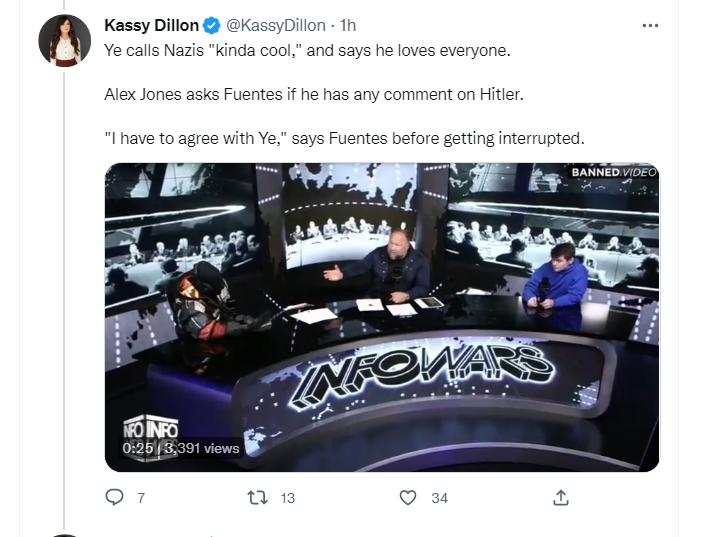The width and height of the screenshot is (706, 537).
Task: Click the retweet count number 13
Action: (288, 498)
